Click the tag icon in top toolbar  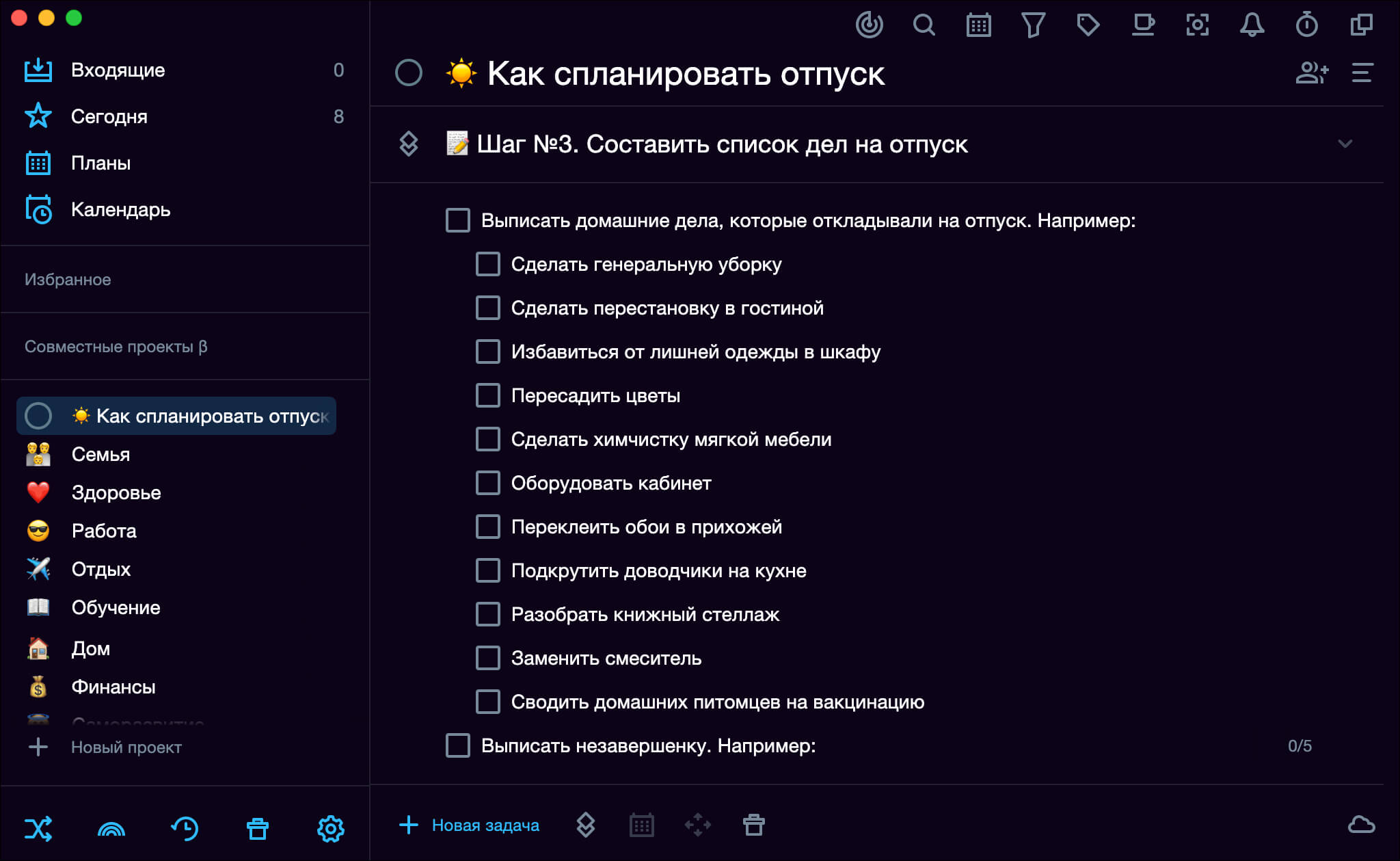(1088, 25)
